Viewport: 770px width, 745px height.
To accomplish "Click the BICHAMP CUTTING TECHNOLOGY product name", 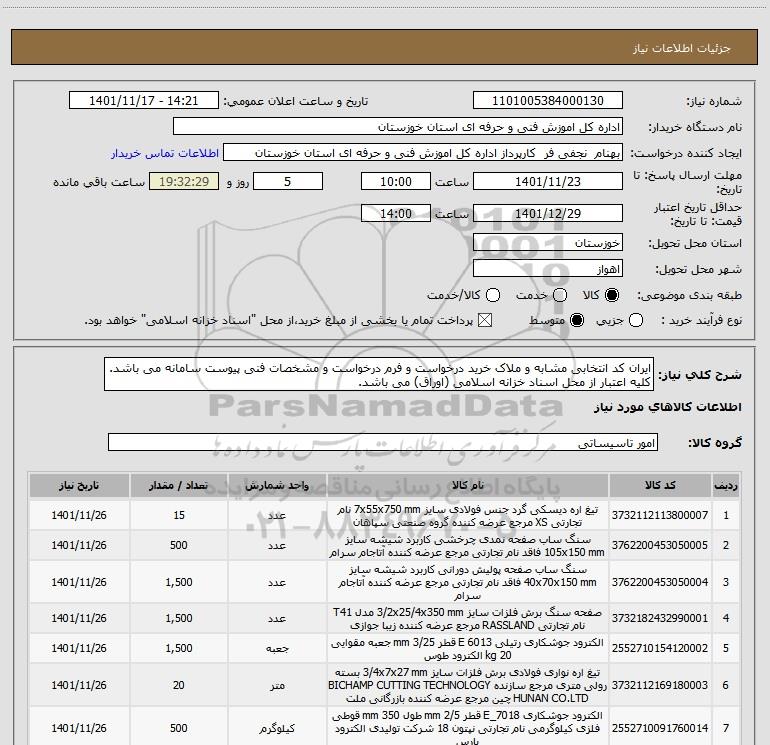I will click(468, 685).
